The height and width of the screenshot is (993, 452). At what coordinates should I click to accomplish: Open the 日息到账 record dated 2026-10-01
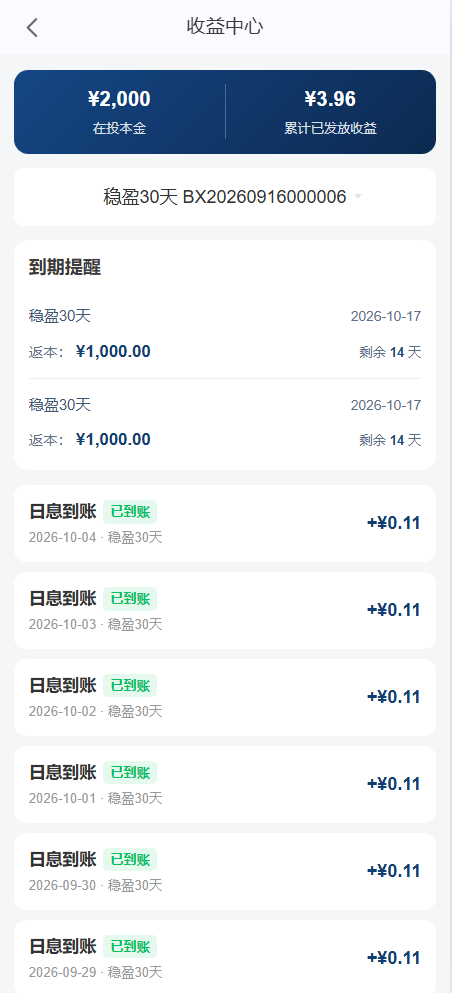point(225,784)
